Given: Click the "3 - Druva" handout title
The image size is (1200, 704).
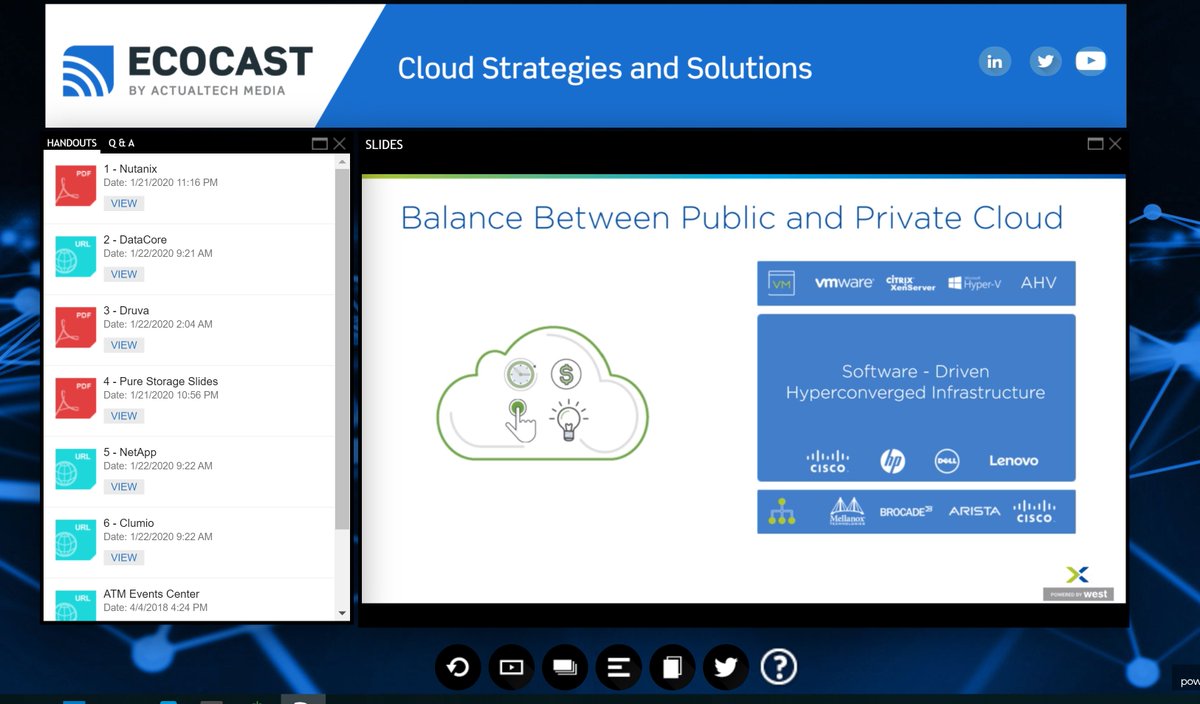Looking at the screenshot, I should 126,311.
